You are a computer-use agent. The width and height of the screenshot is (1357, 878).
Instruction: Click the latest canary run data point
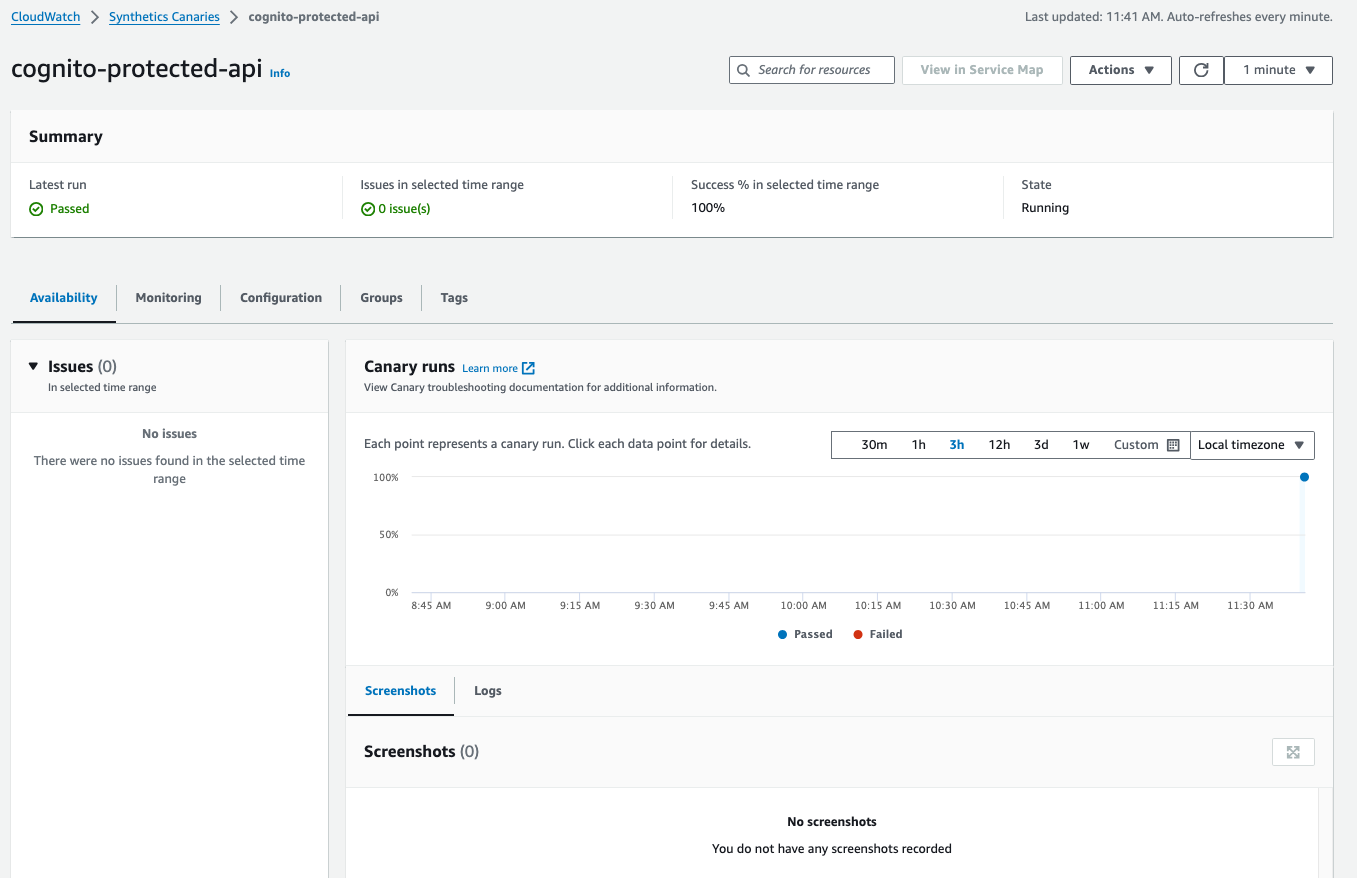(1304, 477)
